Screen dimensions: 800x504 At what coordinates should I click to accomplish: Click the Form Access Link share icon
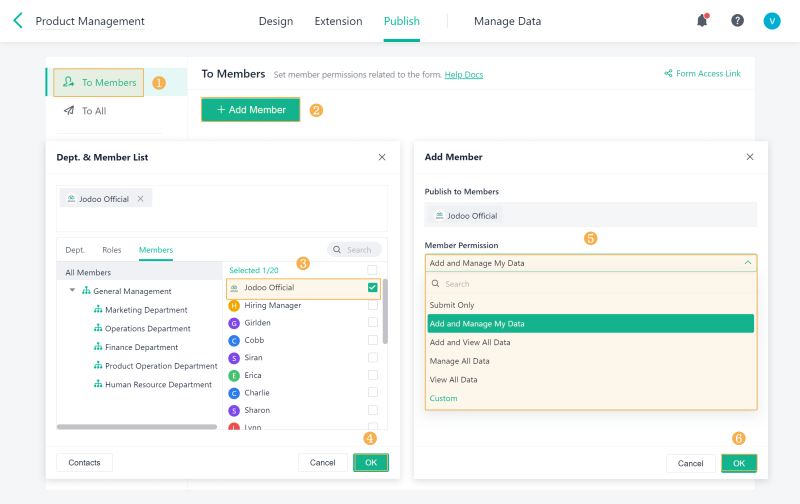(668, 74)
